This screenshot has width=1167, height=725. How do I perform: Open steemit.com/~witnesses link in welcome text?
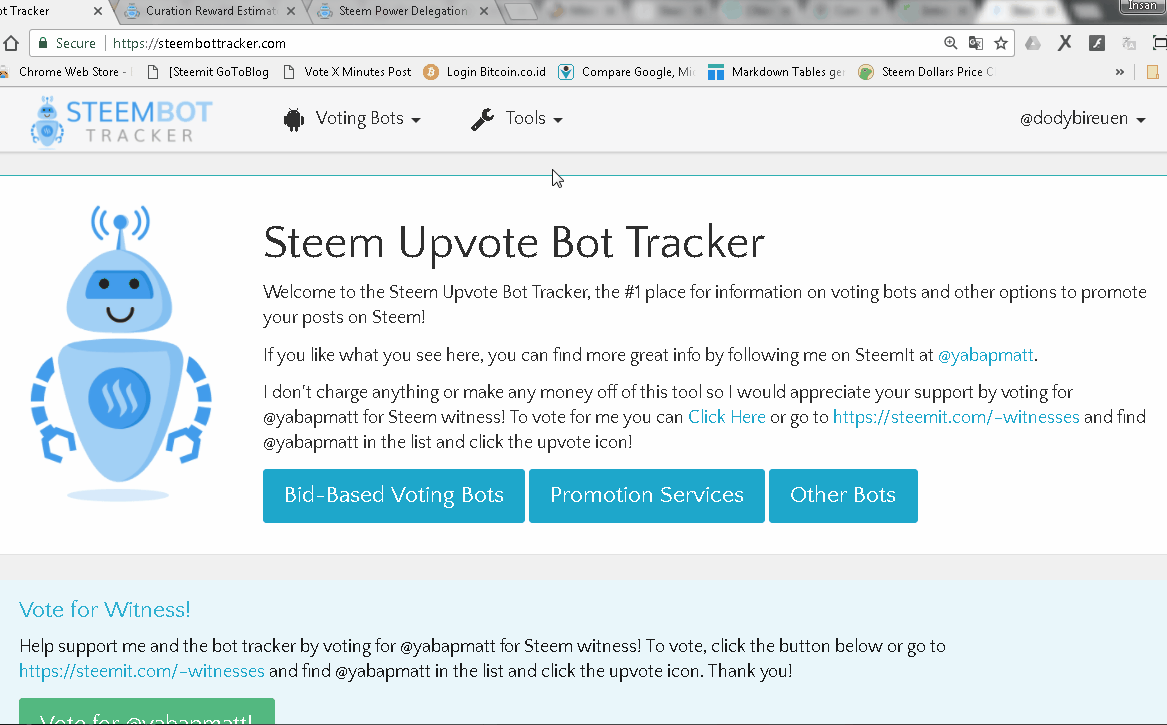(956, 417)
